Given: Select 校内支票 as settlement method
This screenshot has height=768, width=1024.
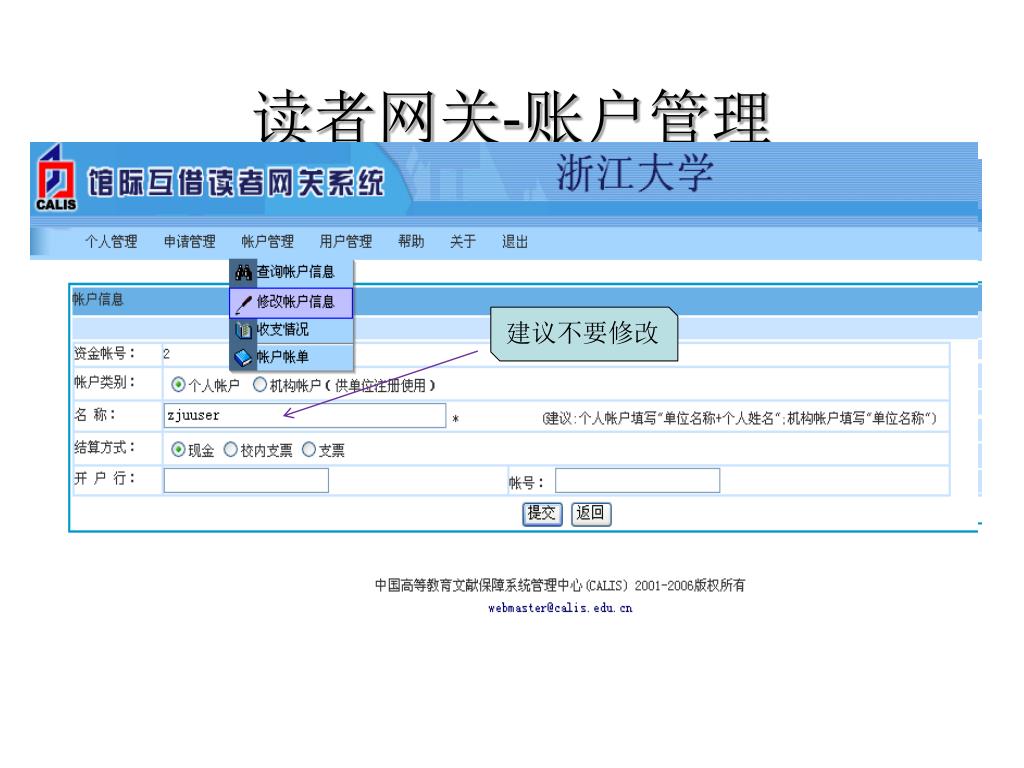Looking at the screenshot, I should 231,449.
